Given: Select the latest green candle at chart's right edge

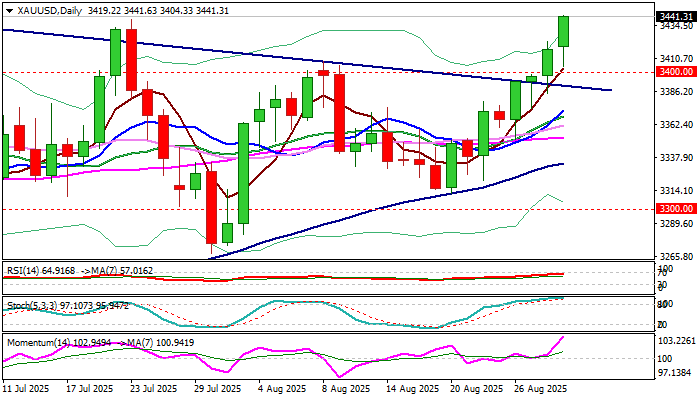Looking at the screenshot, I should pos(564,31).
